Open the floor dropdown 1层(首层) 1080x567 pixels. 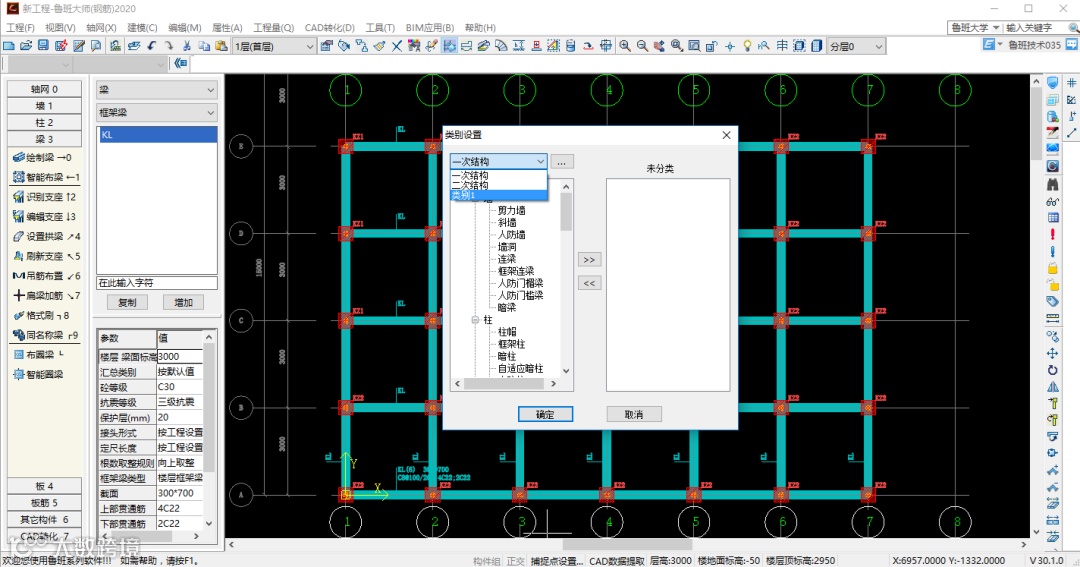pos(273,46)
